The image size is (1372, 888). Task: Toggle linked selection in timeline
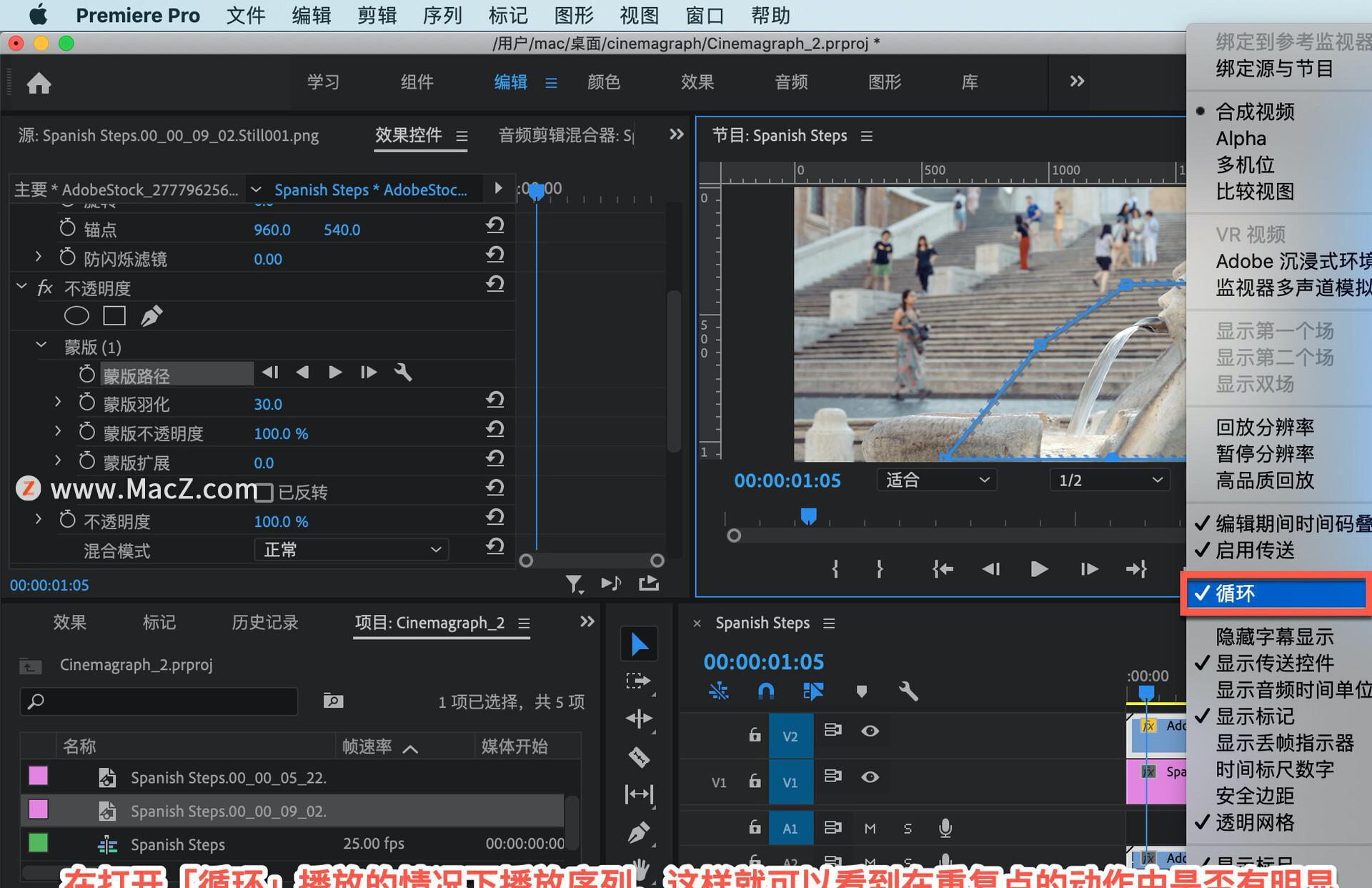(813, 691)
